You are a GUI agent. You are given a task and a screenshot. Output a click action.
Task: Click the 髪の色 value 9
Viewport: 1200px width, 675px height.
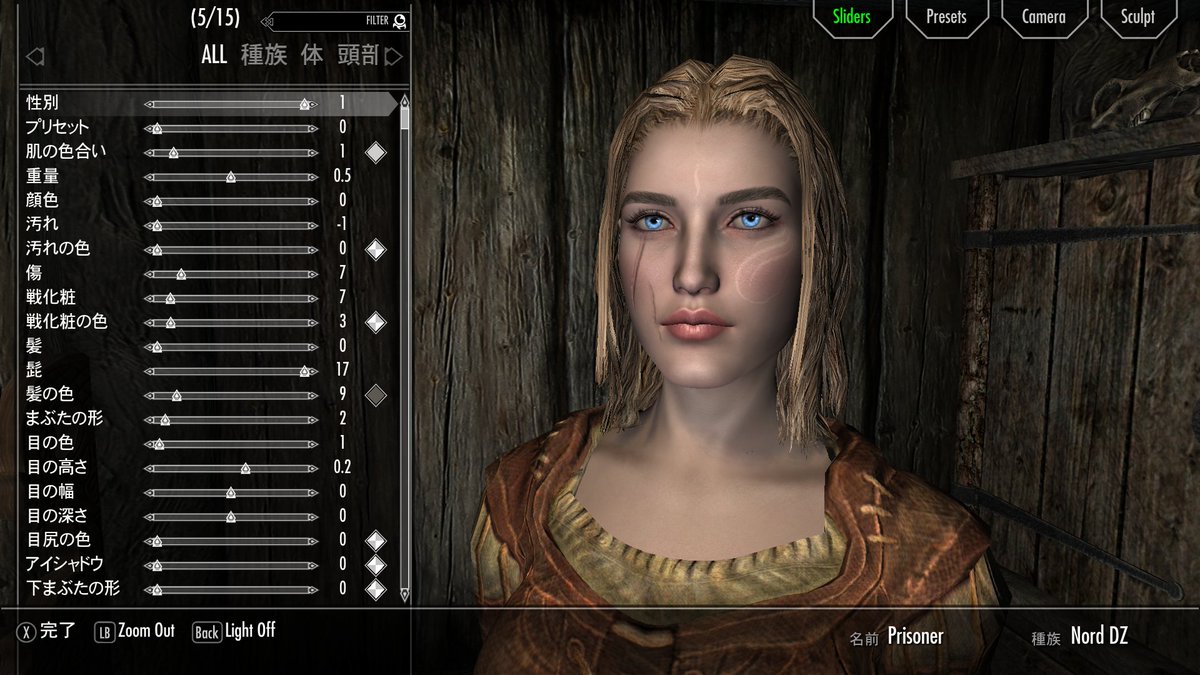click(x=342, y=394)
